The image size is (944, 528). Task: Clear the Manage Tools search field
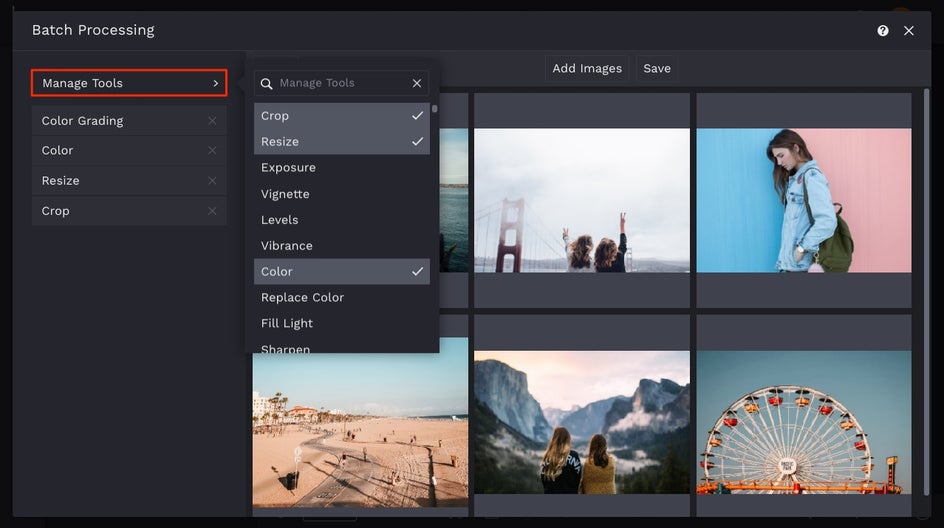[417, 83]
